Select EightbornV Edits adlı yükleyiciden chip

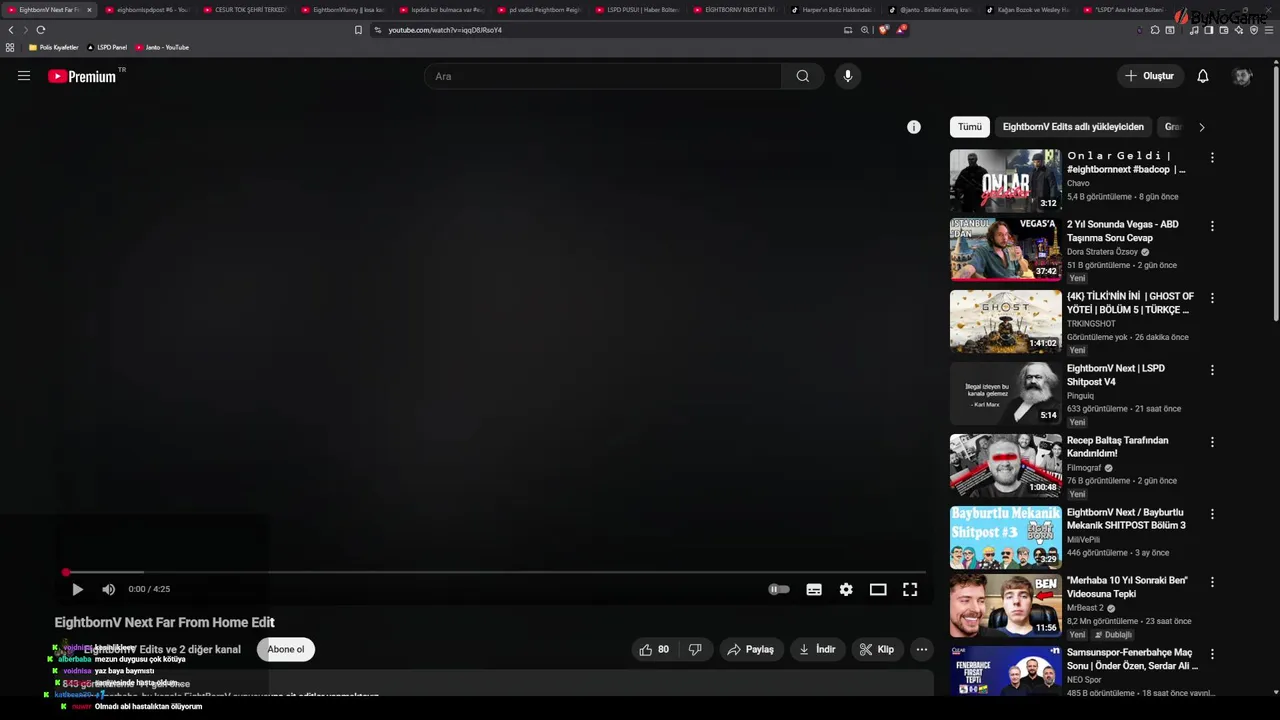(x=1073, y=127)
